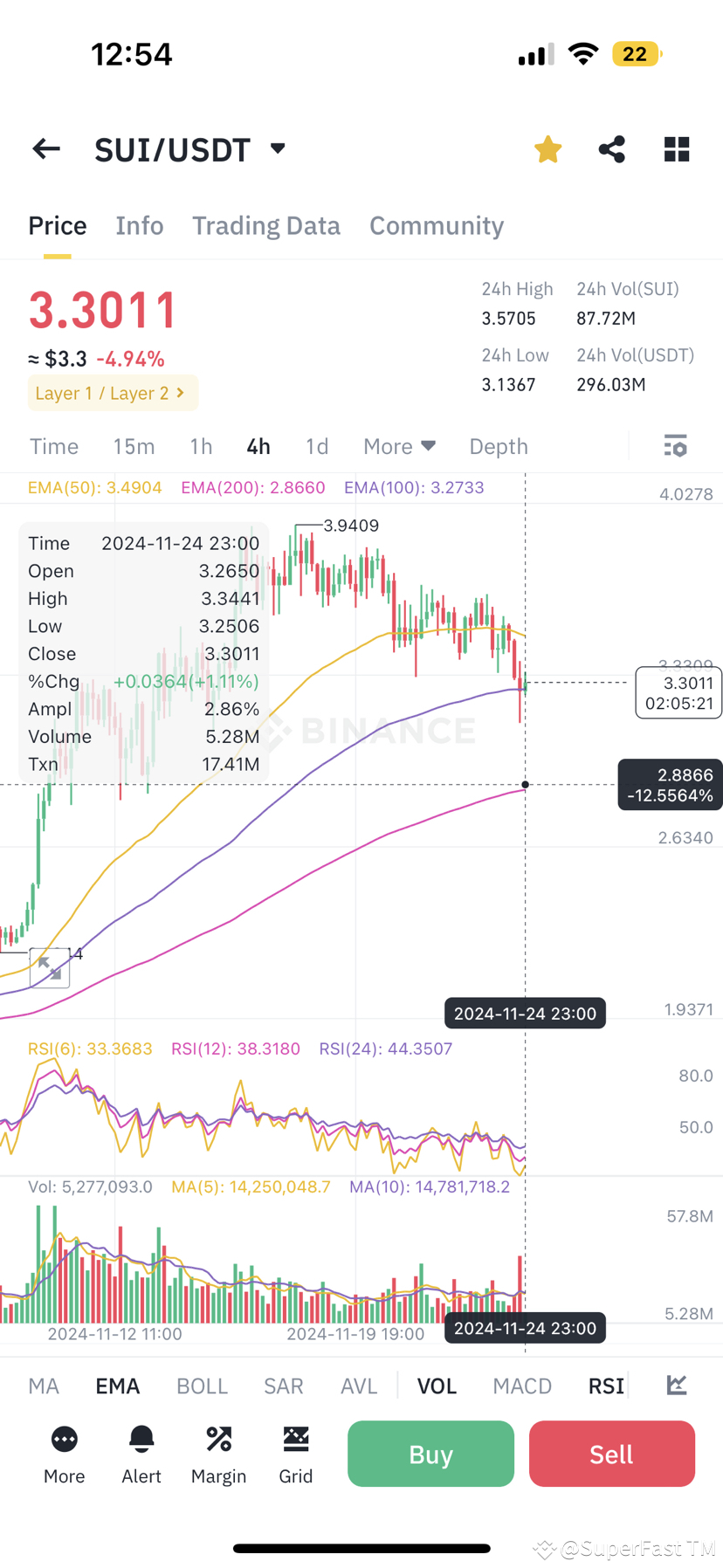The image size is (723, 1568).
Task: Enable the MACD indicator
Action: click(x=521, y=1386)
